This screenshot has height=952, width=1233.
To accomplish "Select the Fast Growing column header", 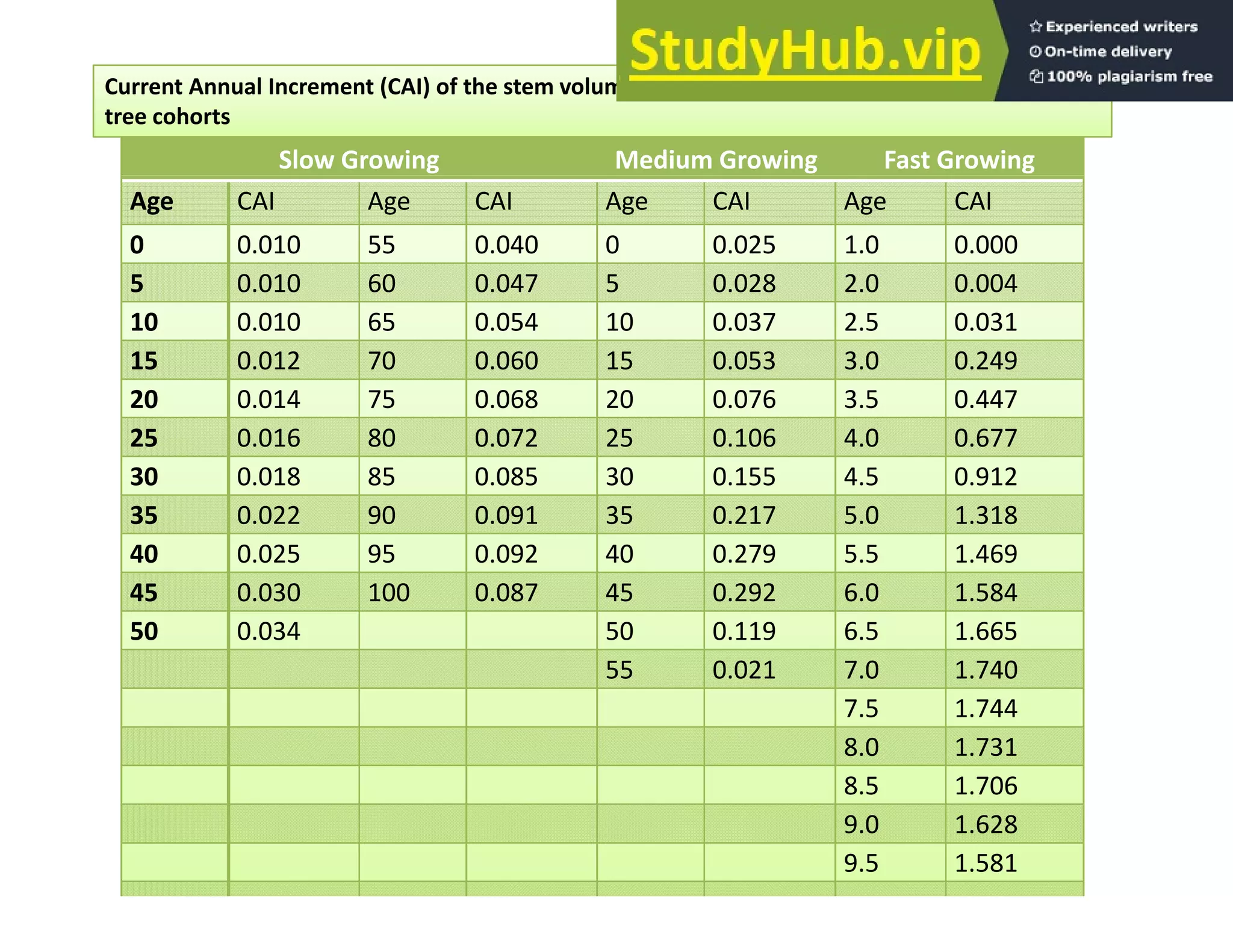I will [959, 160].
